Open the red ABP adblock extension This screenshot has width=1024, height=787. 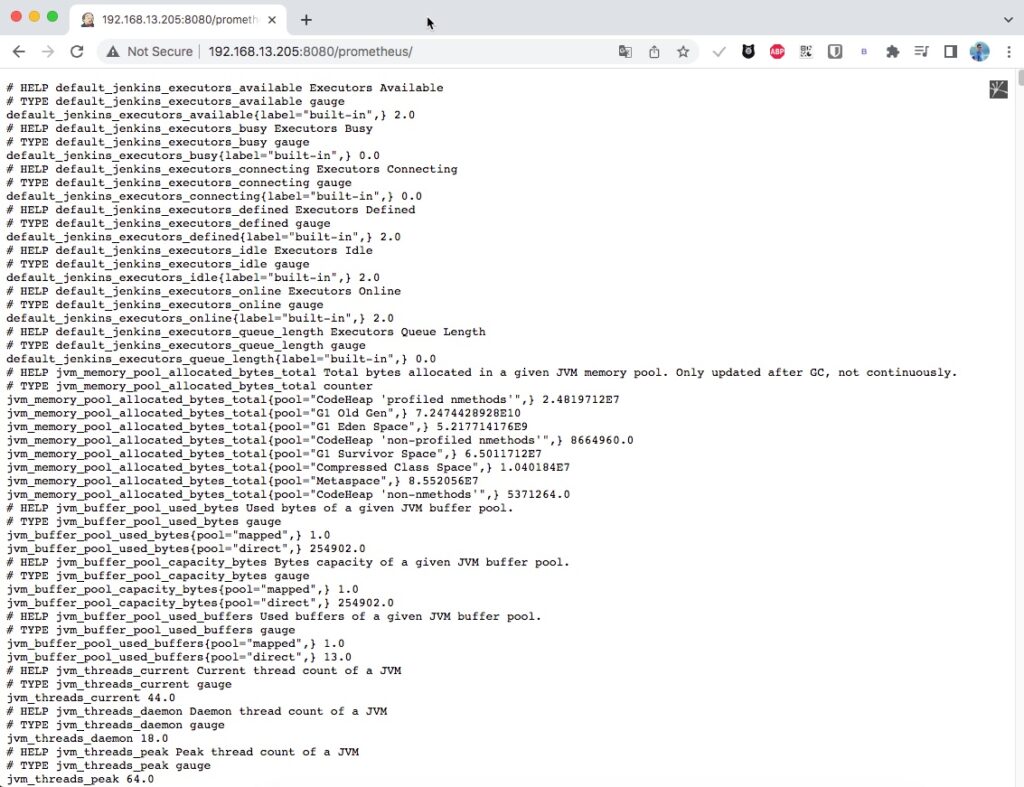[777, 52]
